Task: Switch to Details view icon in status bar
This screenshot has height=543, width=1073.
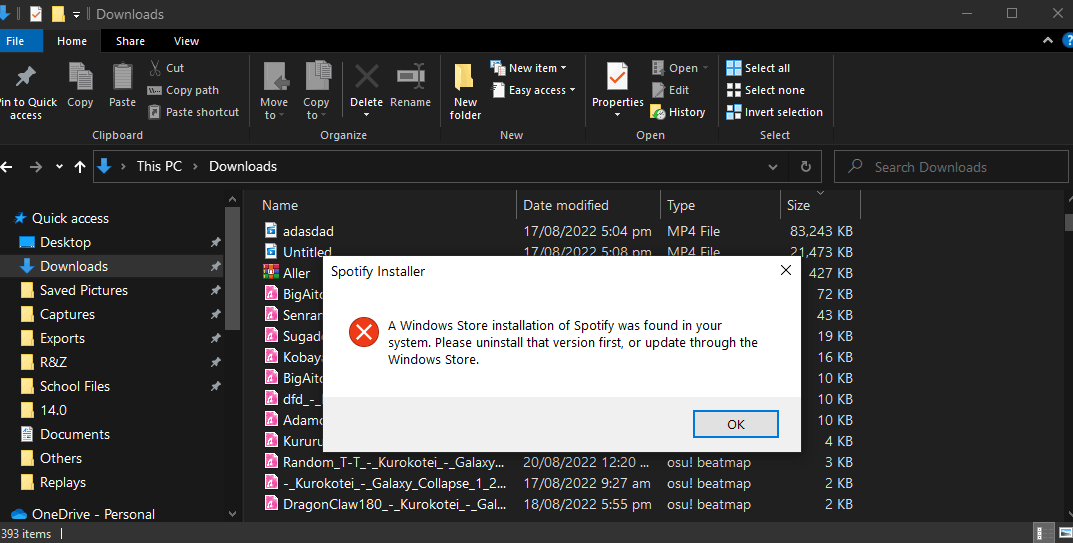Action: pos(1044,533)
